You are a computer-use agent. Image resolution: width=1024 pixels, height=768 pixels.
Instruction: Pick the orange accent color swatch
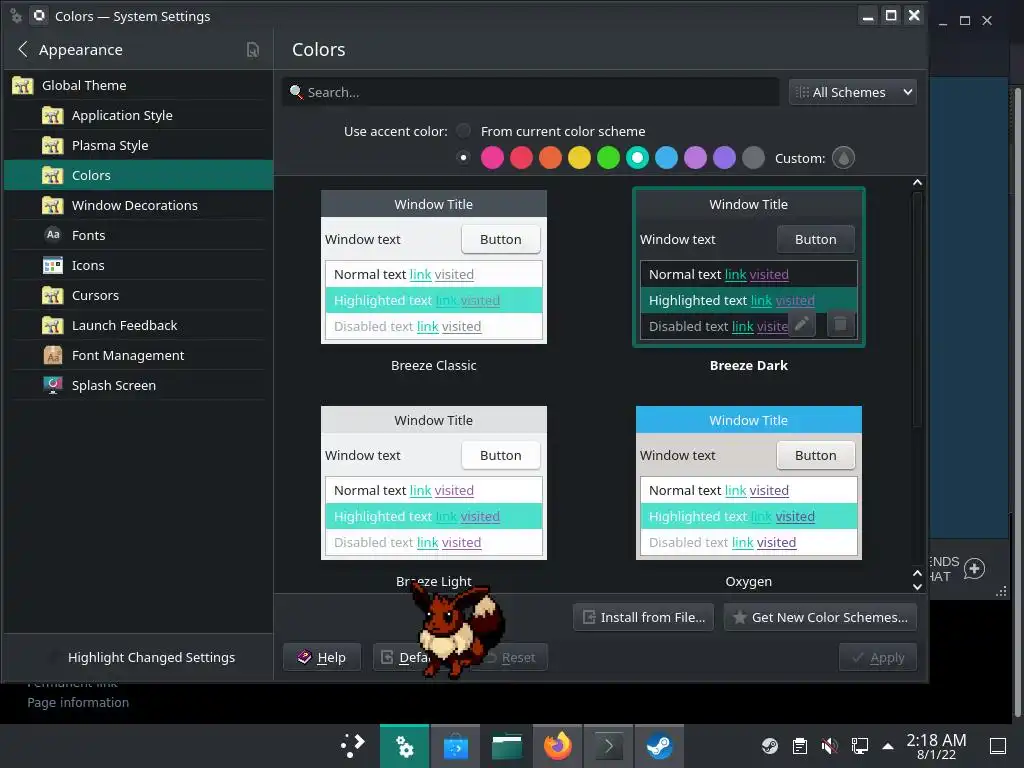point(550,157)
